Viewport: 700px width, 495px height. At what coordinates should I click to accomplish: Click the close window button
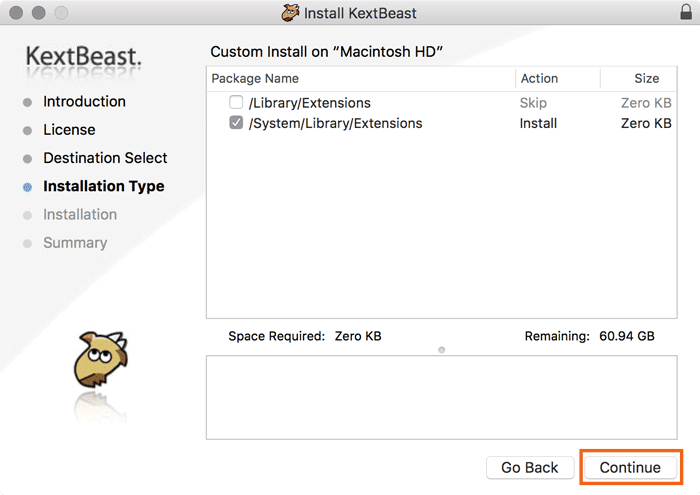[16, 13]
